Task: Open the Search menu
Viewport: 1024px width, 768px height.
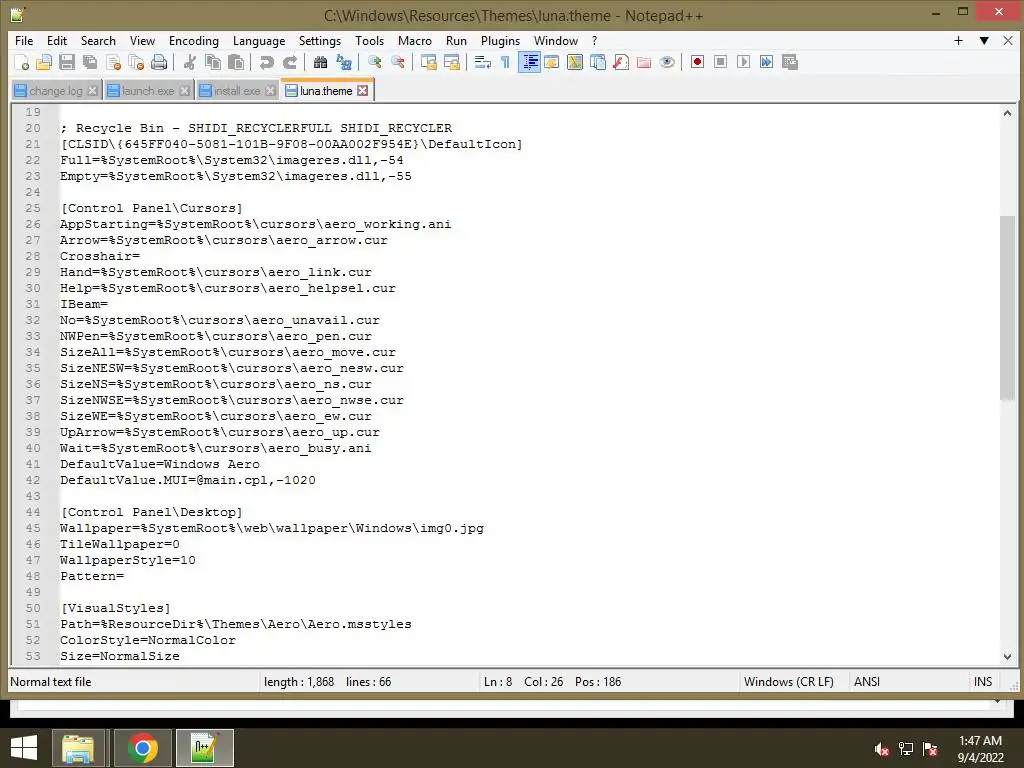Action: (98, 40)
